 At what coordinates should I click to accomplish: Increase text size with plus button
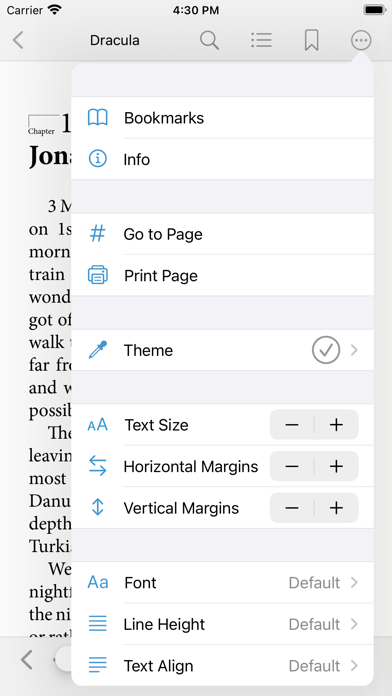click(337, 425)
